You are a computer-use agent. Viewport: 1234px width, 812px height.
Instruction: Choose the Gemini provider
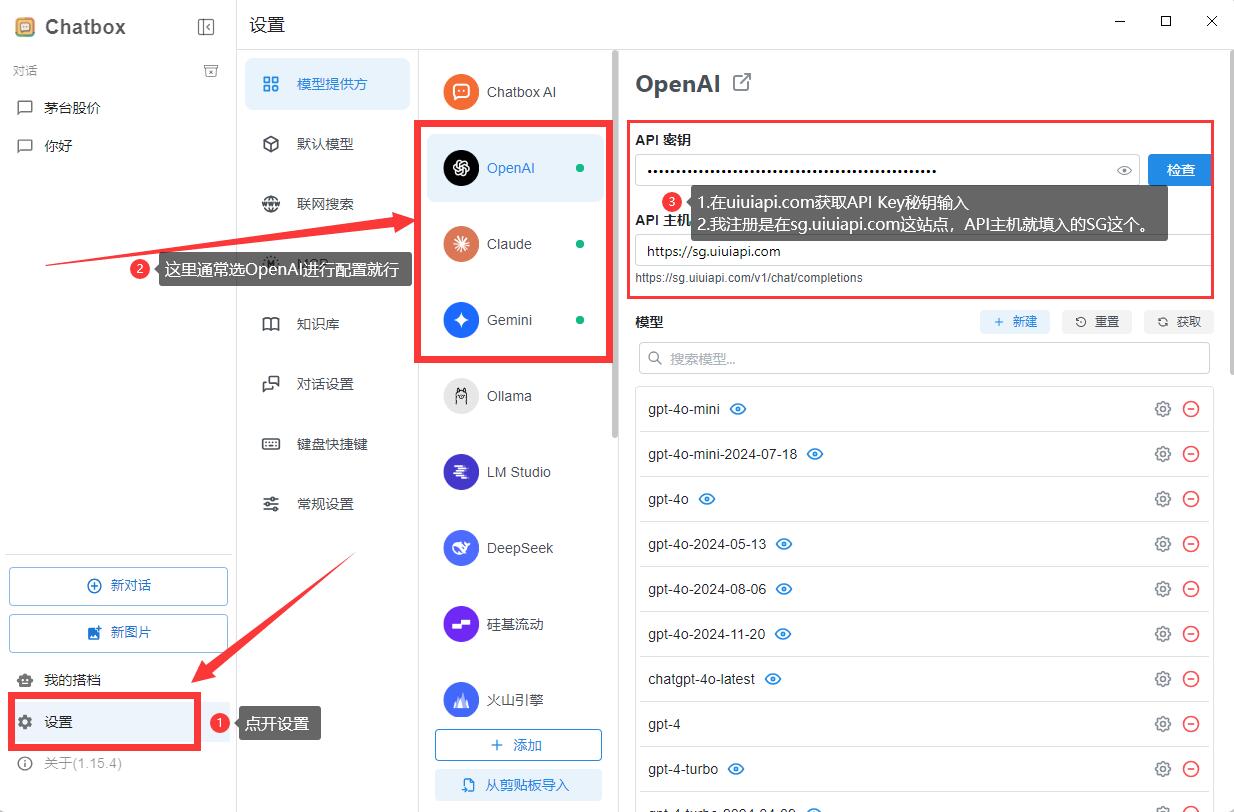pos(515,320)
